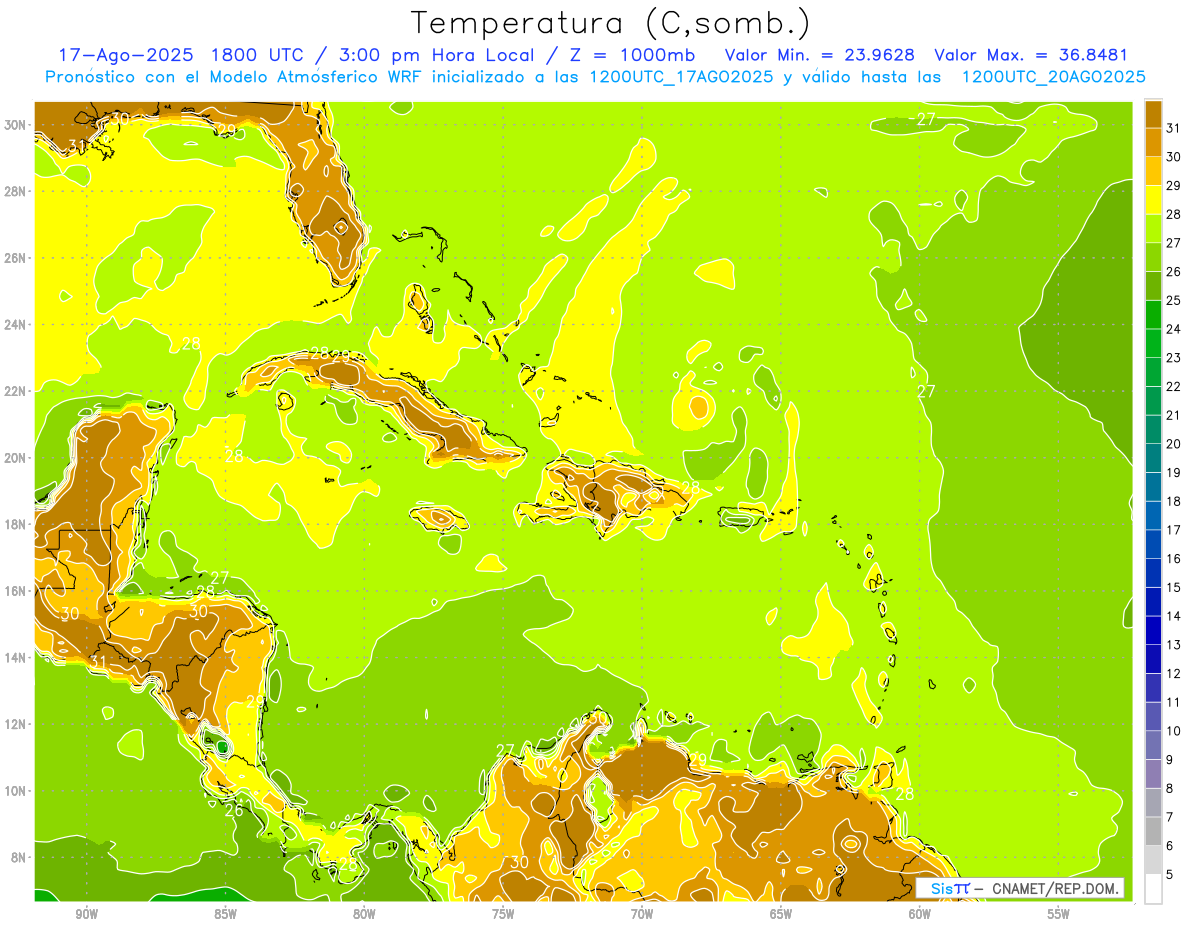Screen dimensions: 1200x927
Task: Click the WRF model forecast description line
Action: (x=595, y=77)
